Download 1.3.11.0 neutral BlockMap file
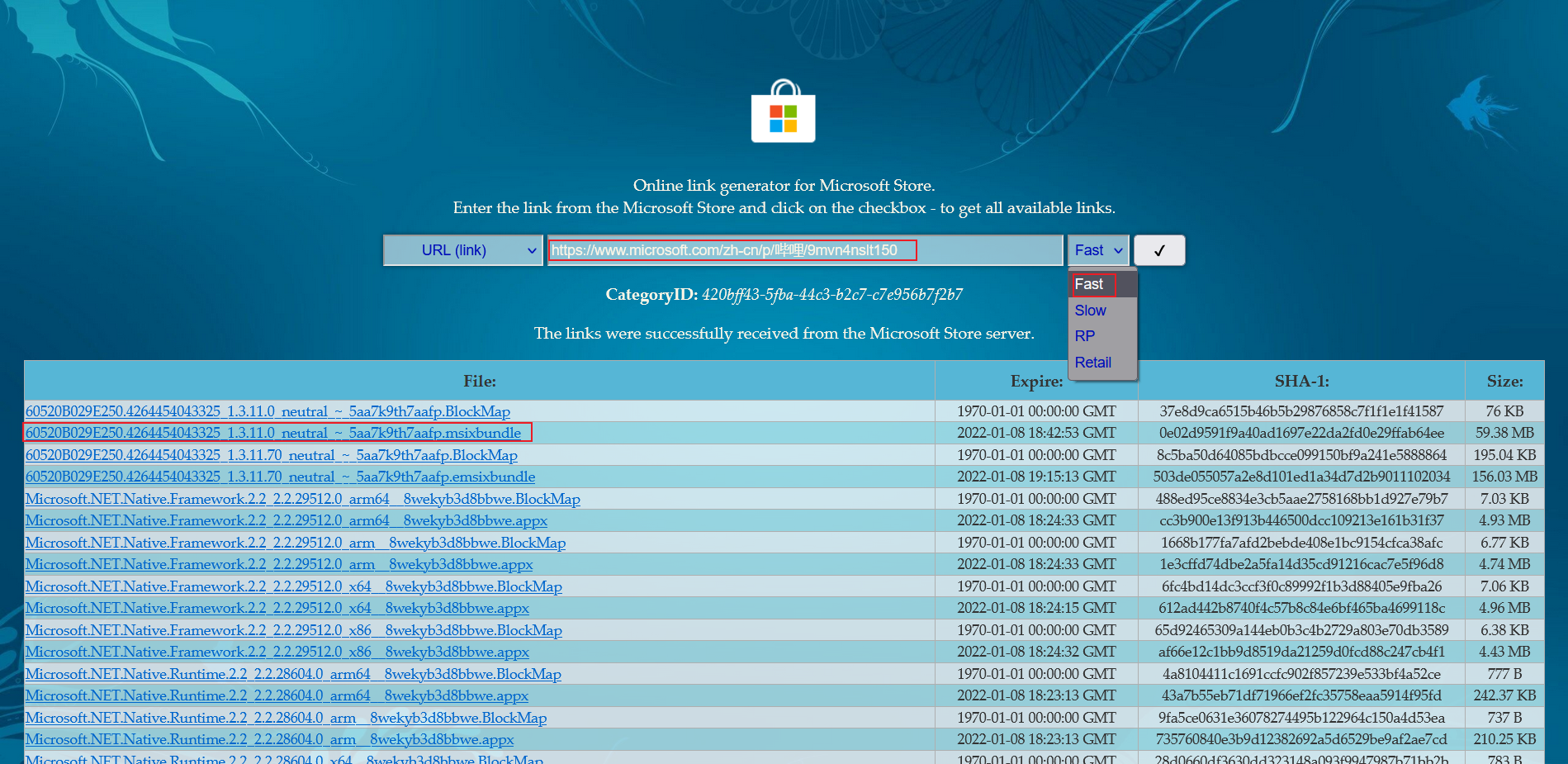The height and width of the screenshot is (764, 1568). [268, 411]
